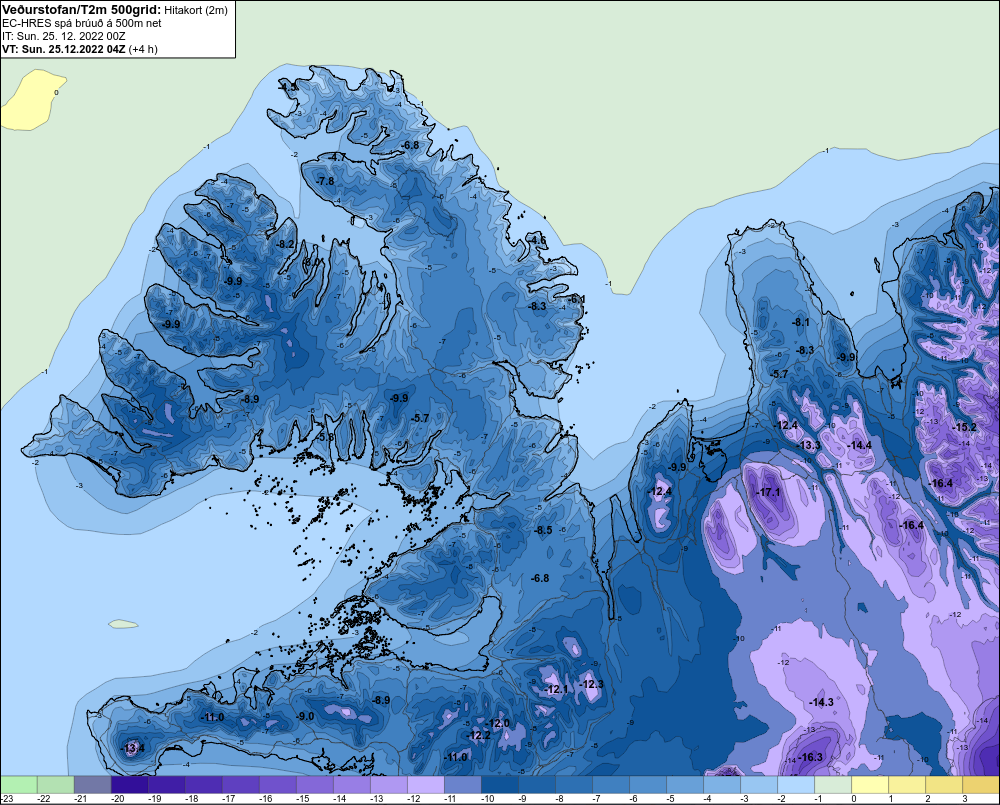
Task: Click the -12.3 temperature label
Action: (591, 684)
